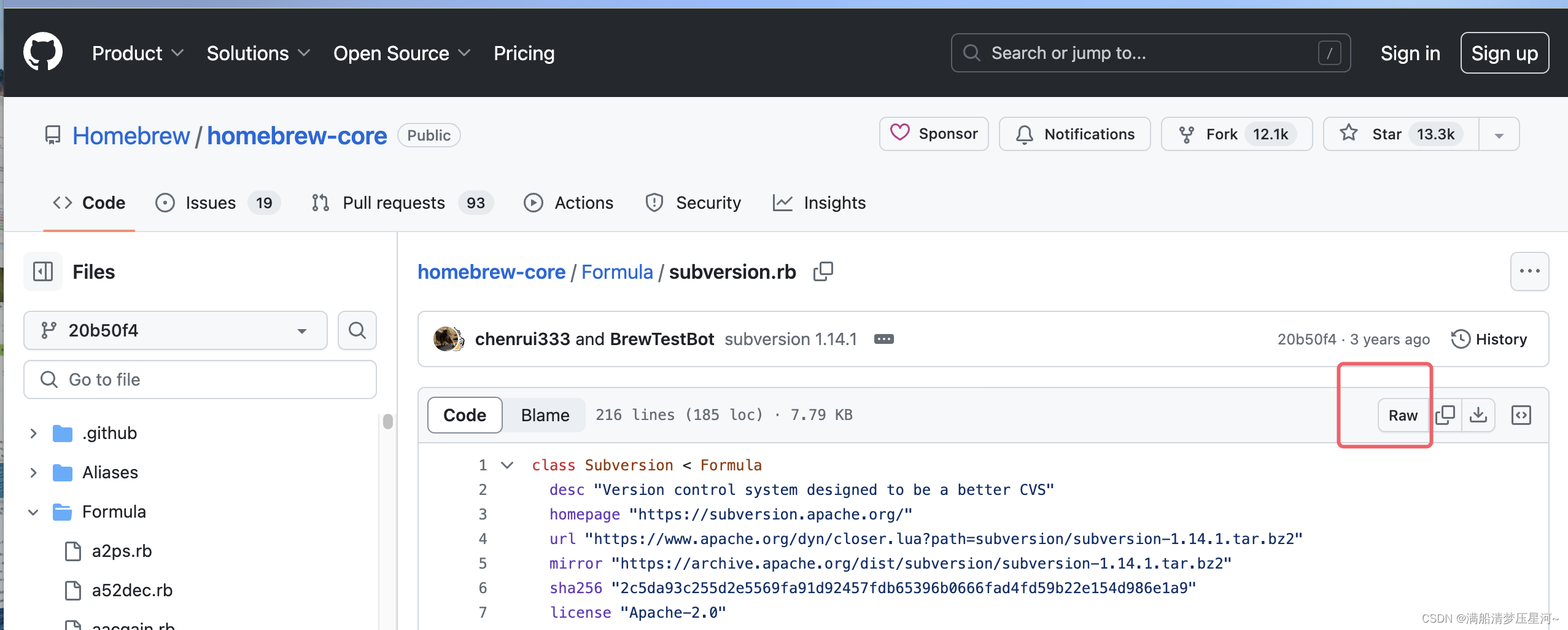Image resolution: width=1568 pixels, height=630 pixels.
Task: Collapse the Formula folder
Action: [x=34, y=512]
